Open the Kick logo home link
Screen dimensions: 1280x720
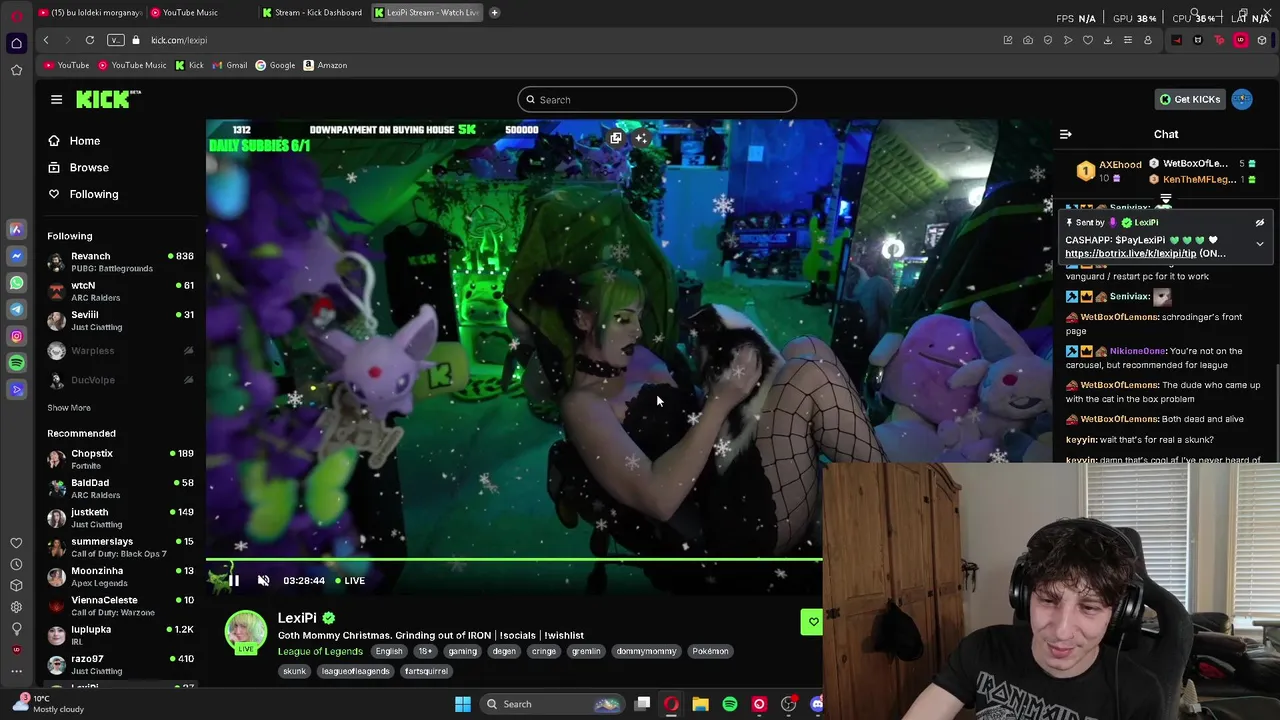point(108,99)
